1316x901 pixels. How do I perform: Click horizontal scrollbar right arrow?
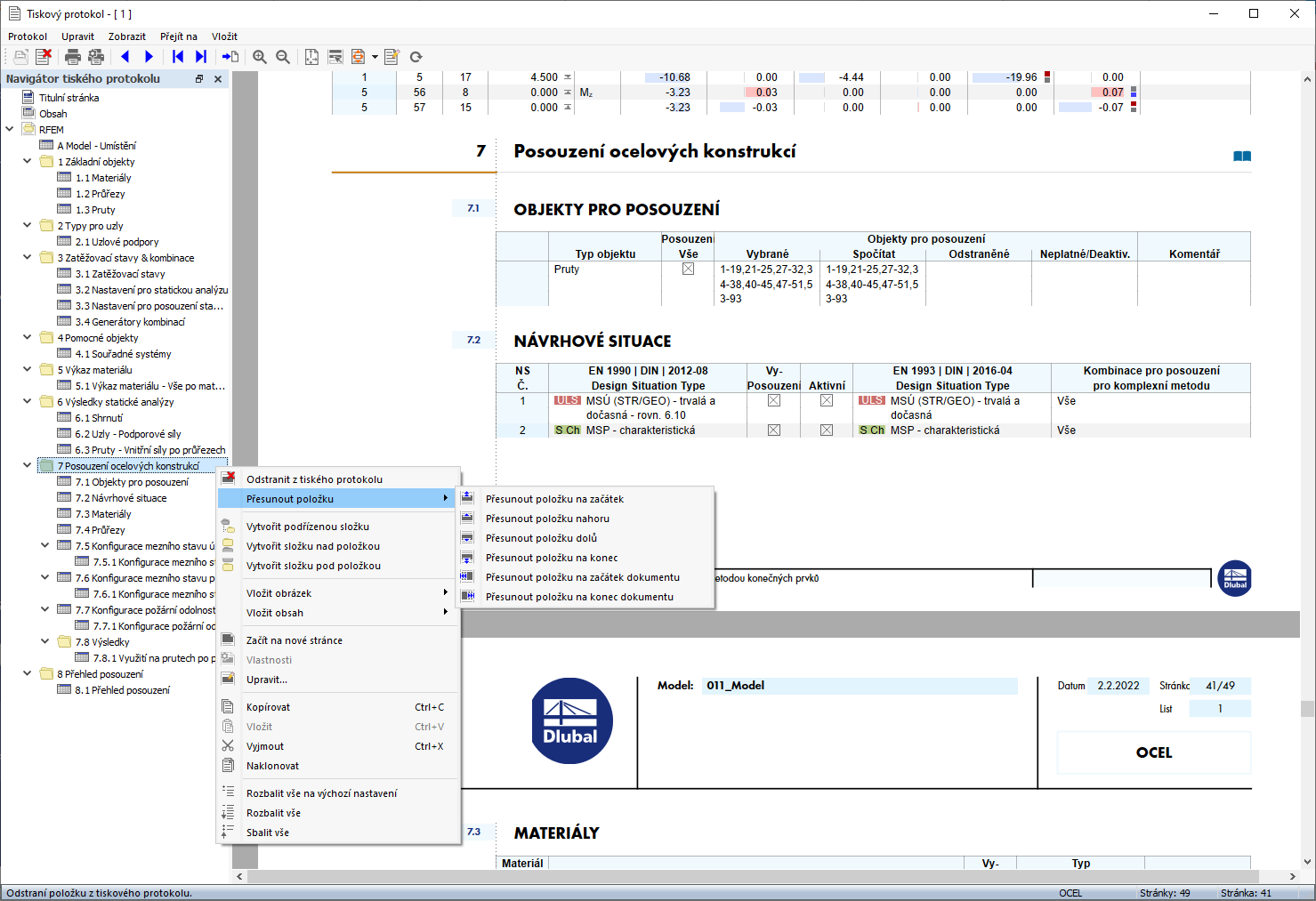(1292, 877)
